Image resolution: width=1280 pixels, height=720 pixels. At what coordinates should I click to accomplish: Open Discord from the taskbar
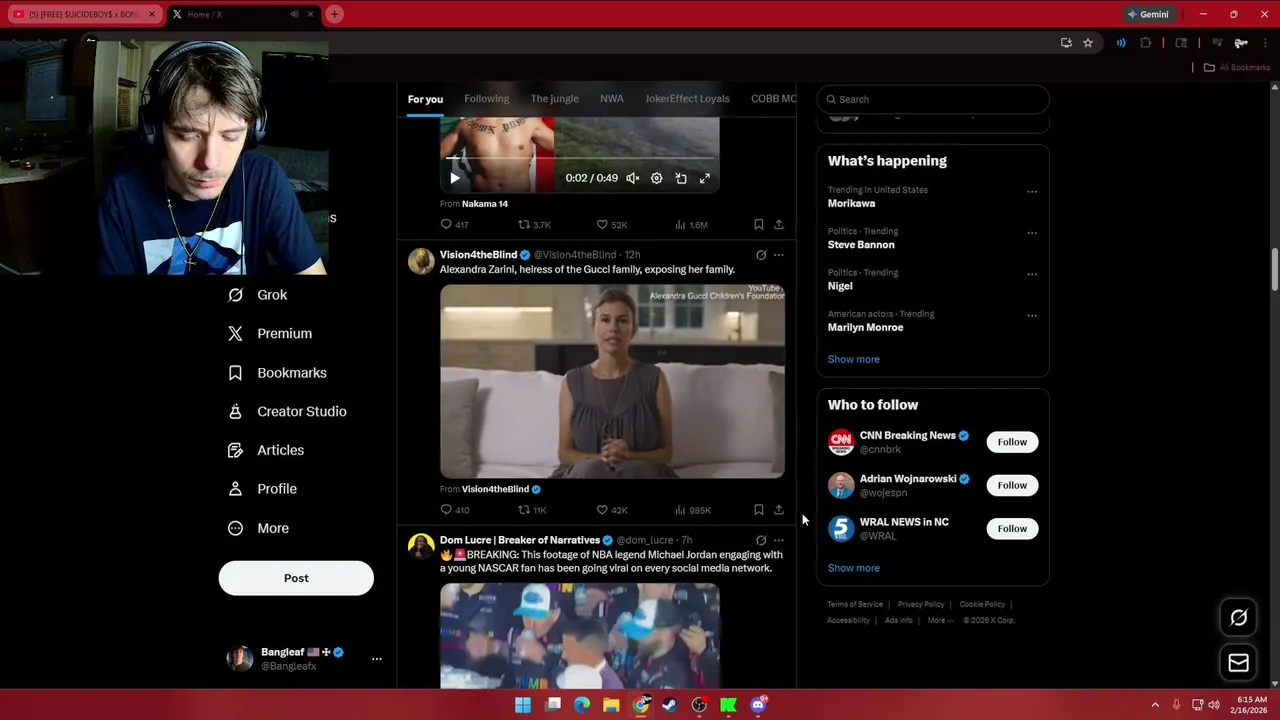click(758, 705)
